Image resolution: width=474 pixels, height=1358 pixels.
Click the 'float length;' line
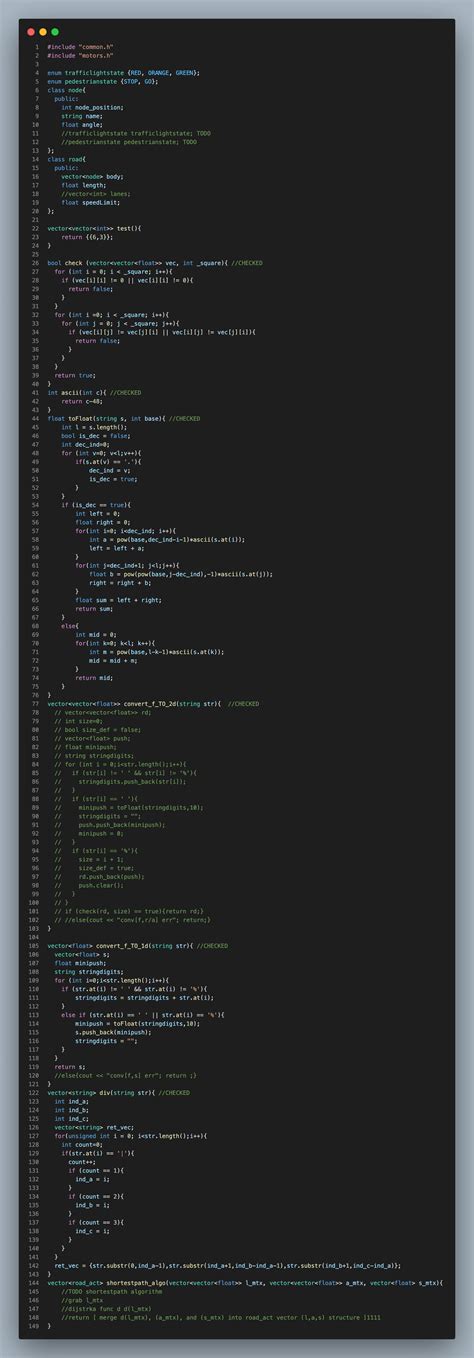(x=83, y=185)
